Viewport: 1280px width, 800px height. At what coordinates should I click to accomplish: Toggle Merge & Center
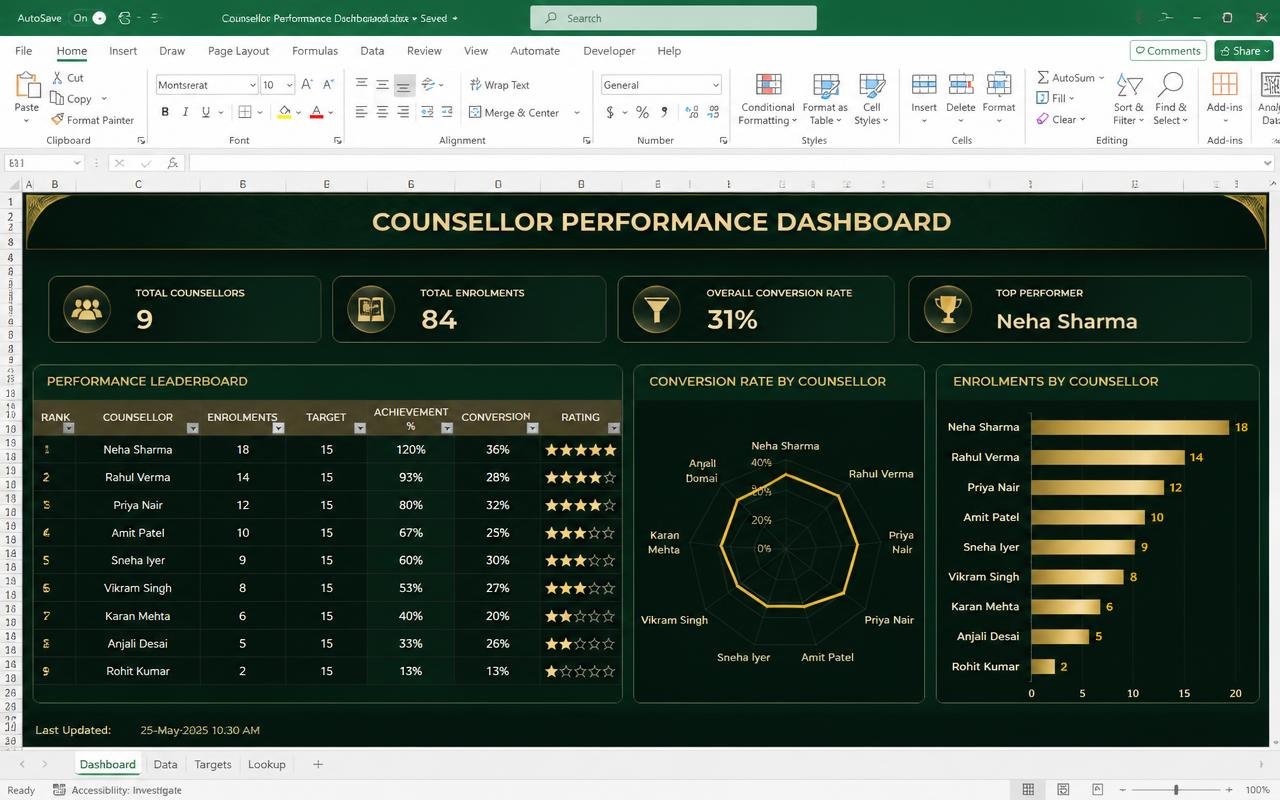click(514, 113)
